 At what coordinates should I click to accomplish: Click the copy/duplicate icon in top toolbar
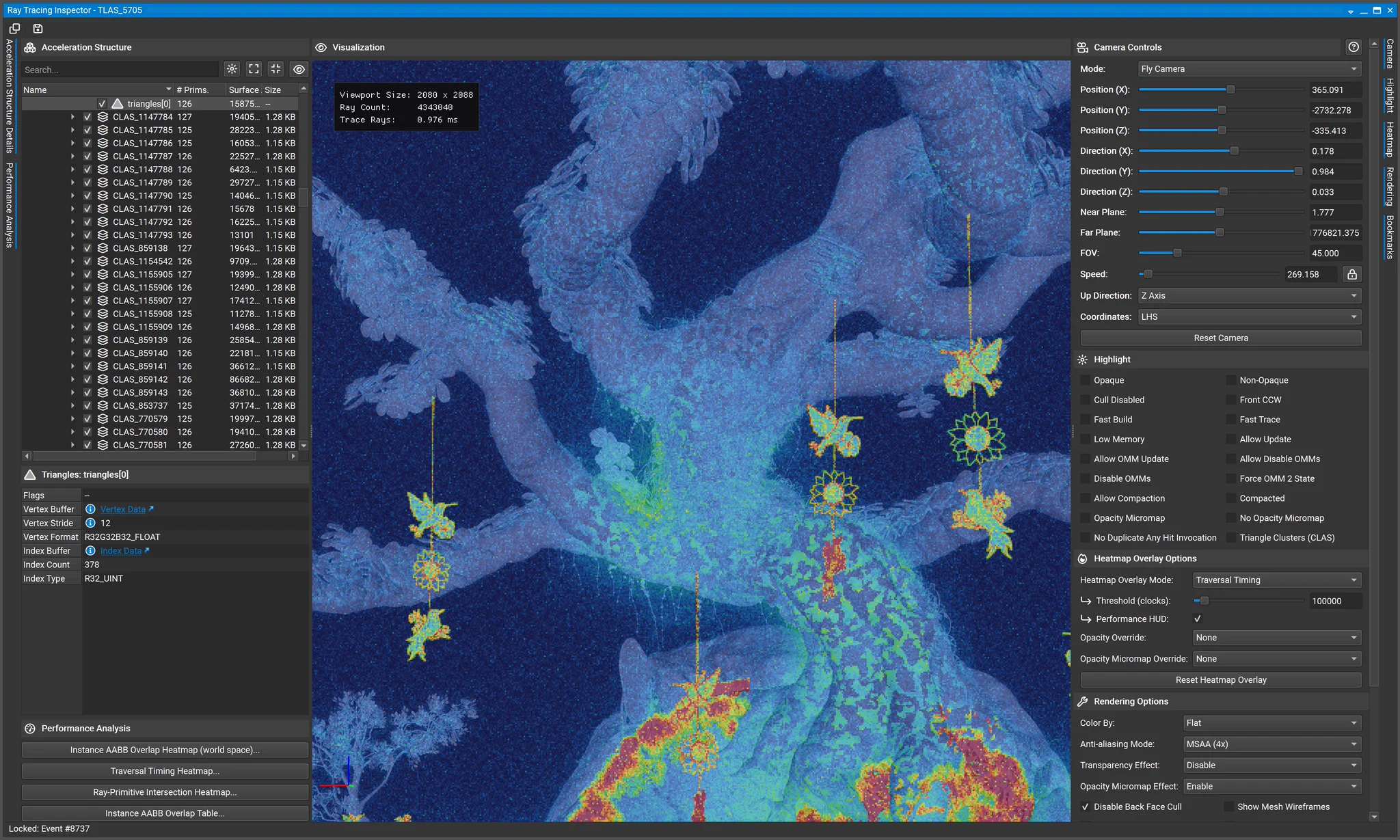tap(14, 29)
